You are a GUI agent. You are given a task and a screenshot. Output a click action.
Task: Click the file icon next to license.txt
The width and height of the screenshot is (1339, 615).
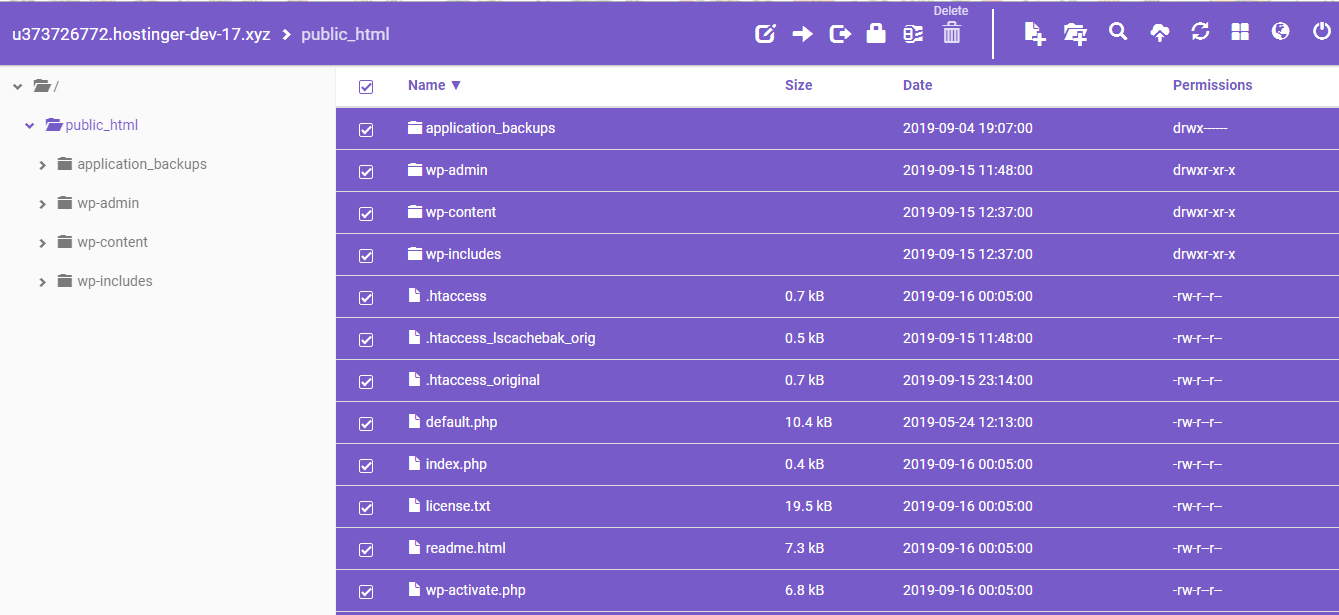point(415,506)
